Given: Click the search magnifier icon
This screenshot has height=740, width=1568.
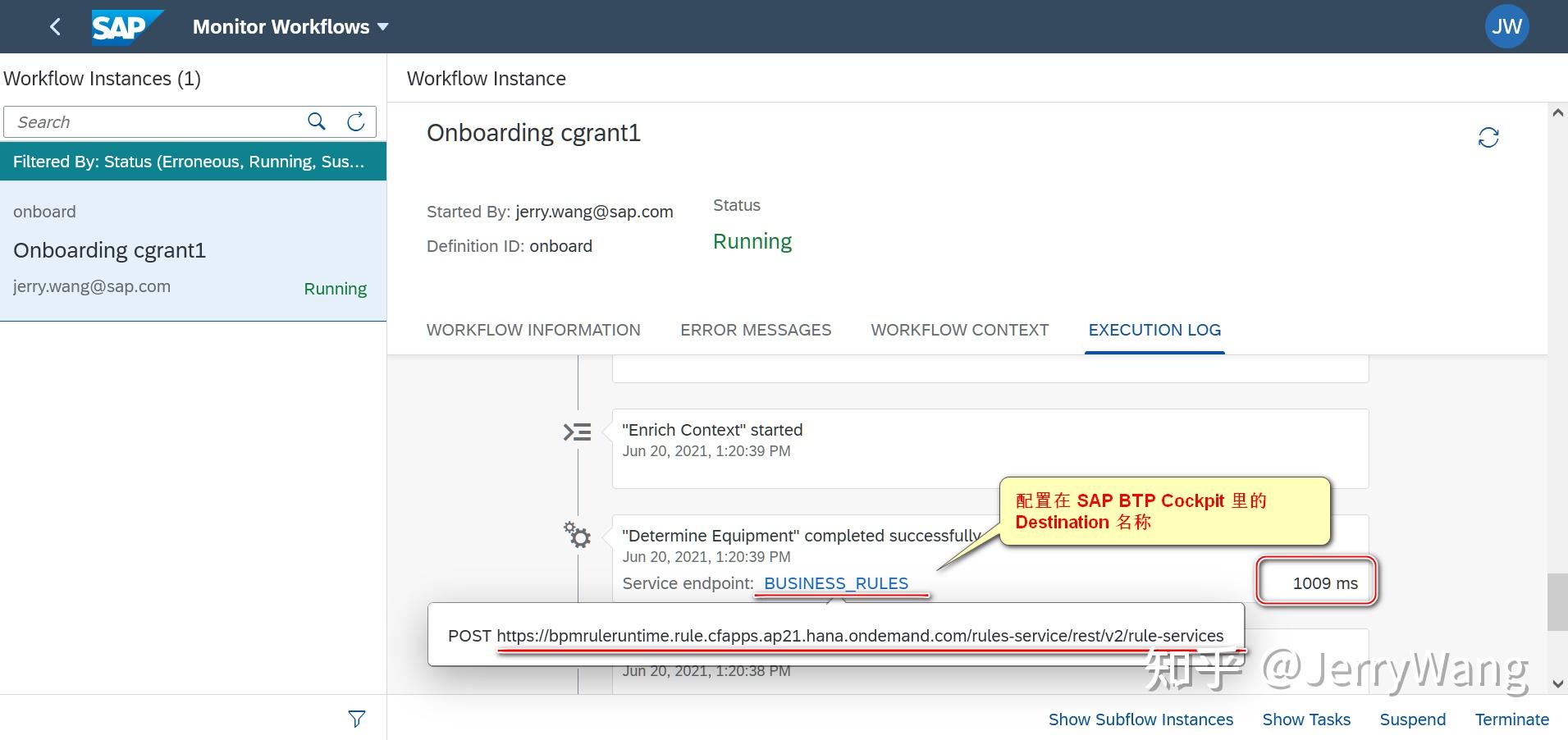Looking at the screenshot, I should [x=316, y=121].
